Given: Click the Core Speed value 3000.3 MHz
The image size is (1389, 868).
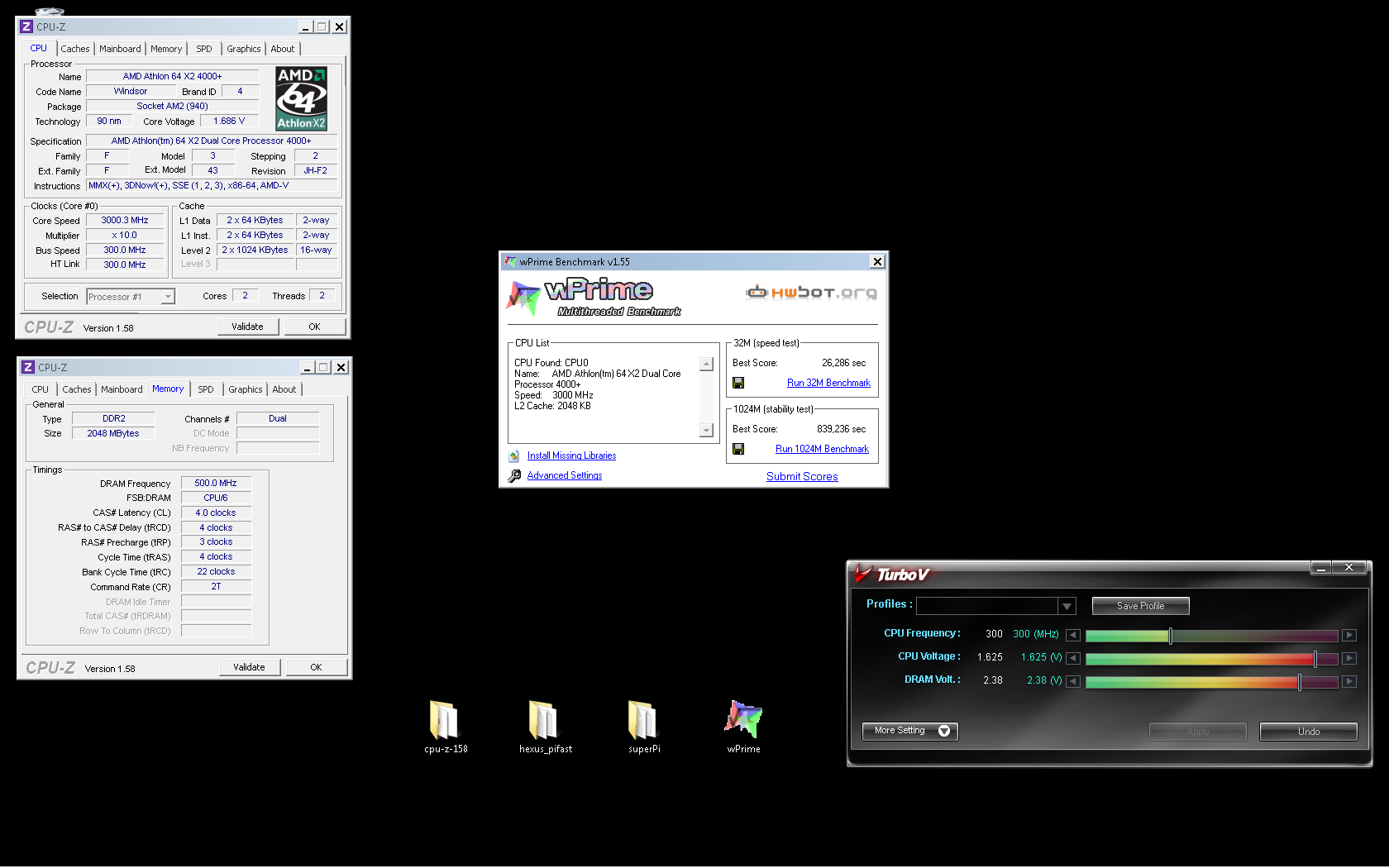Looking at the screenshot, I should [x=125, y=221].
